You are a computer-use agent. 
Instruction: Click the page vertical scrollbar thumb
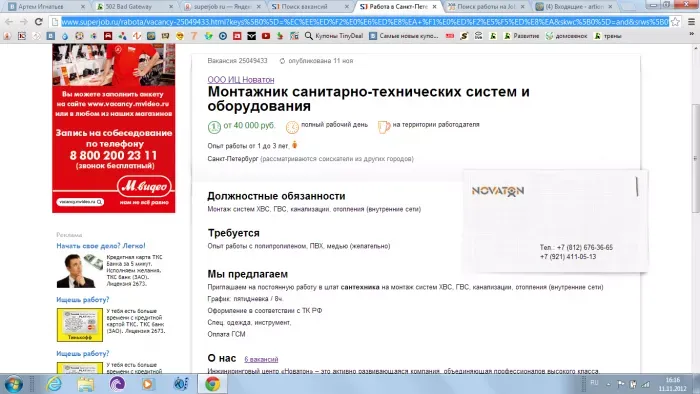click(696, 158)
